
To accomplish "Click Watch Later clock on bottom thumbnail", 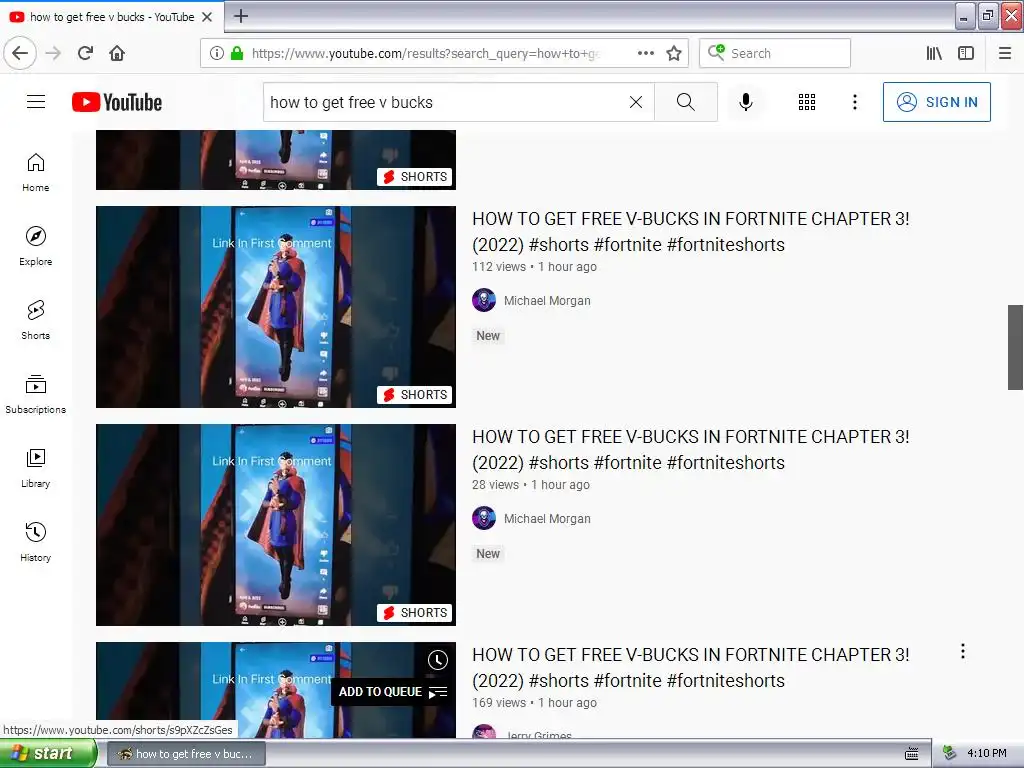I will [438, 660].
